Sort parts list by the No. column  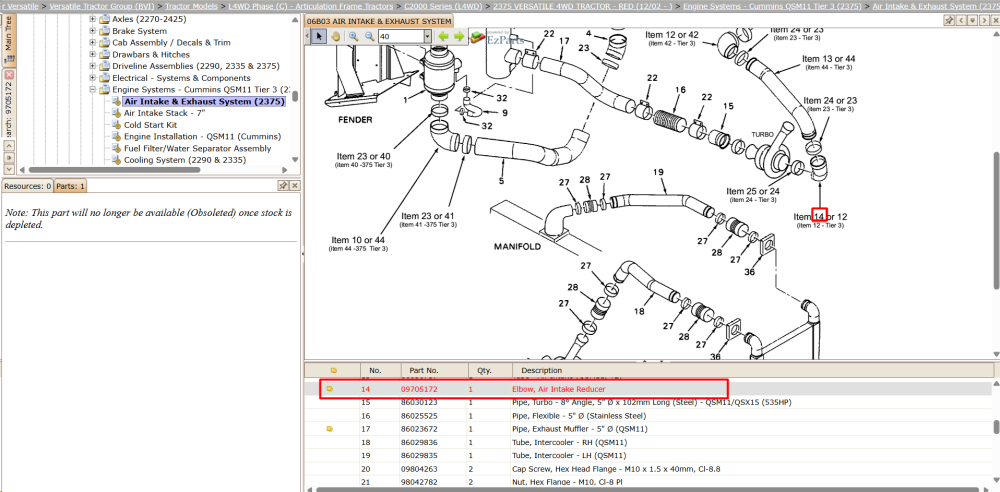(381, 370)
